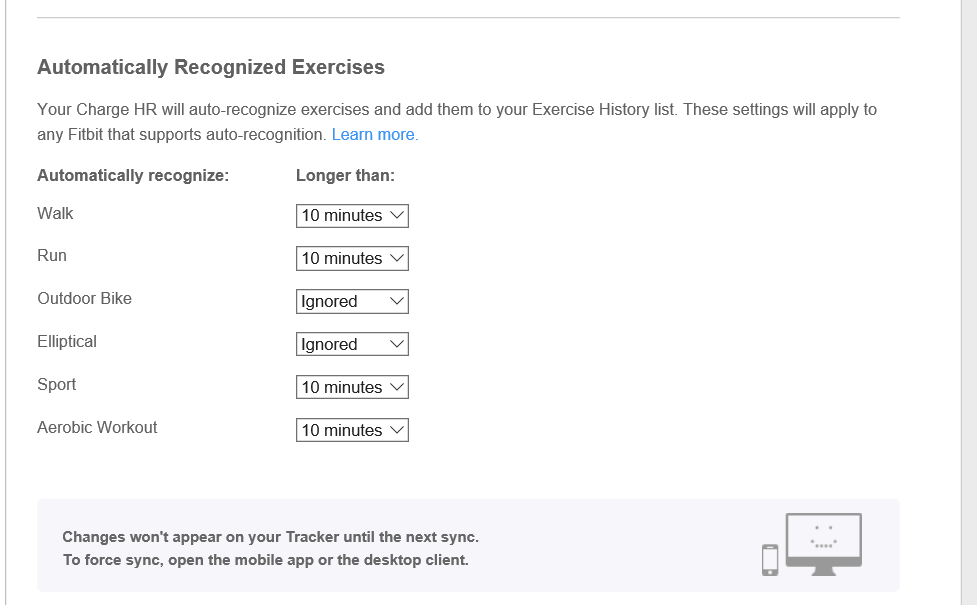The image size is (977, 605).
Task: Click the 'To force sync' instruction text
Action: [x=265, y=560]
